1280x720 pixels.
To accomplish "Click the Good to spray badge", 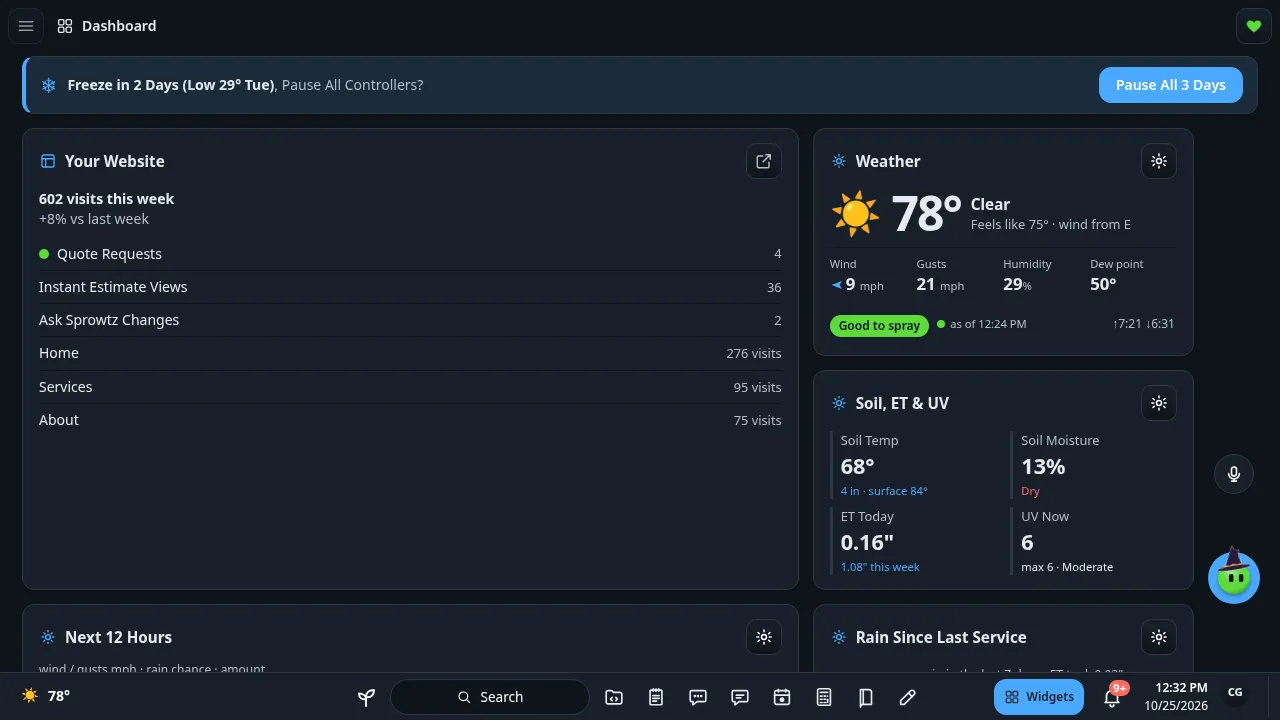I will (879, 325).
